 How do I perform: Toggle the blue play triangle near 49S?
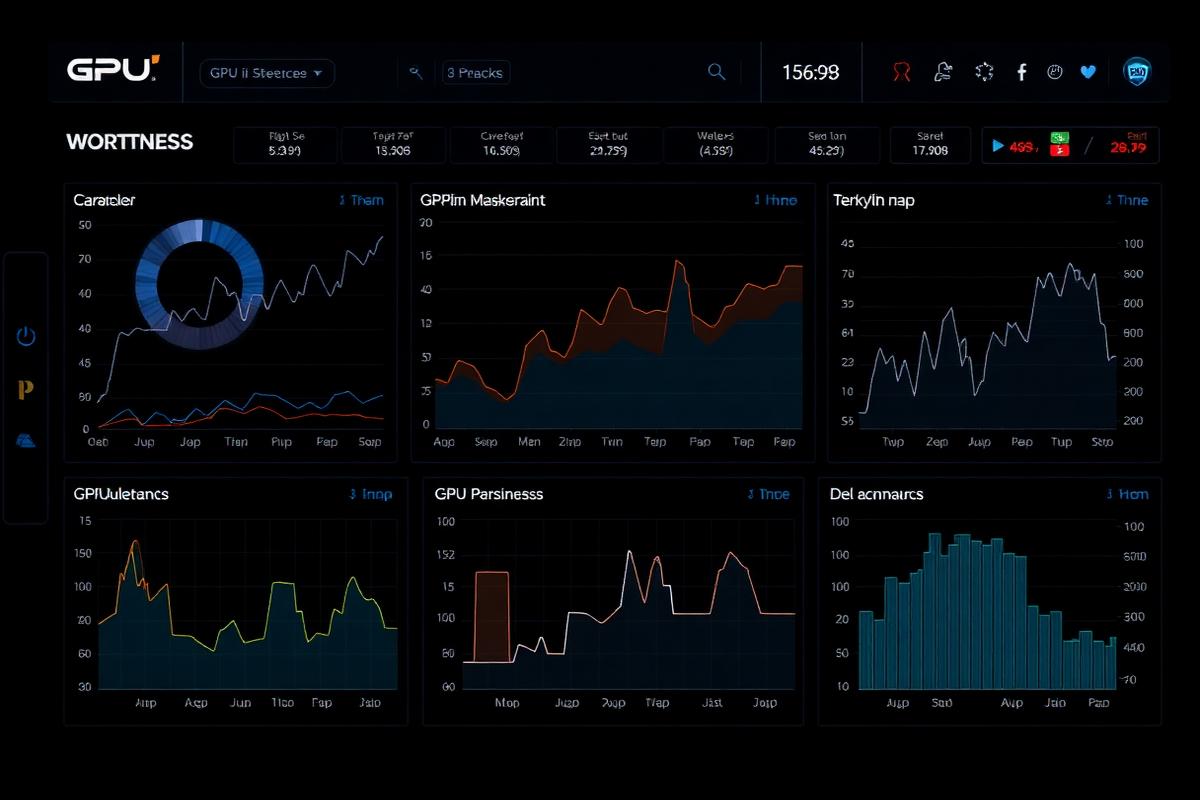coord(997,145)
